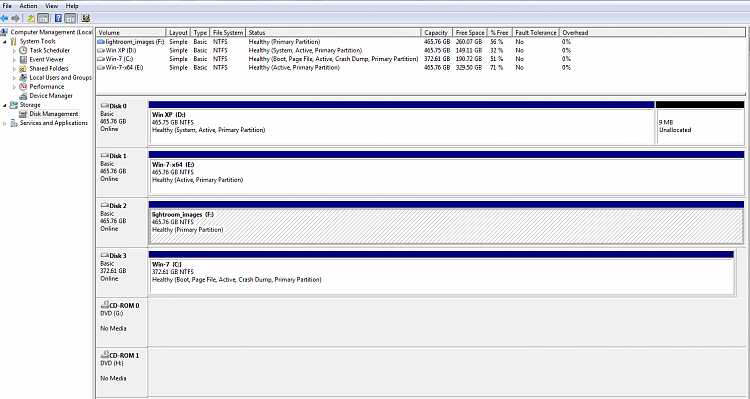Sort by the File System column header
This screenshot has height=399, width=750.
228,33
